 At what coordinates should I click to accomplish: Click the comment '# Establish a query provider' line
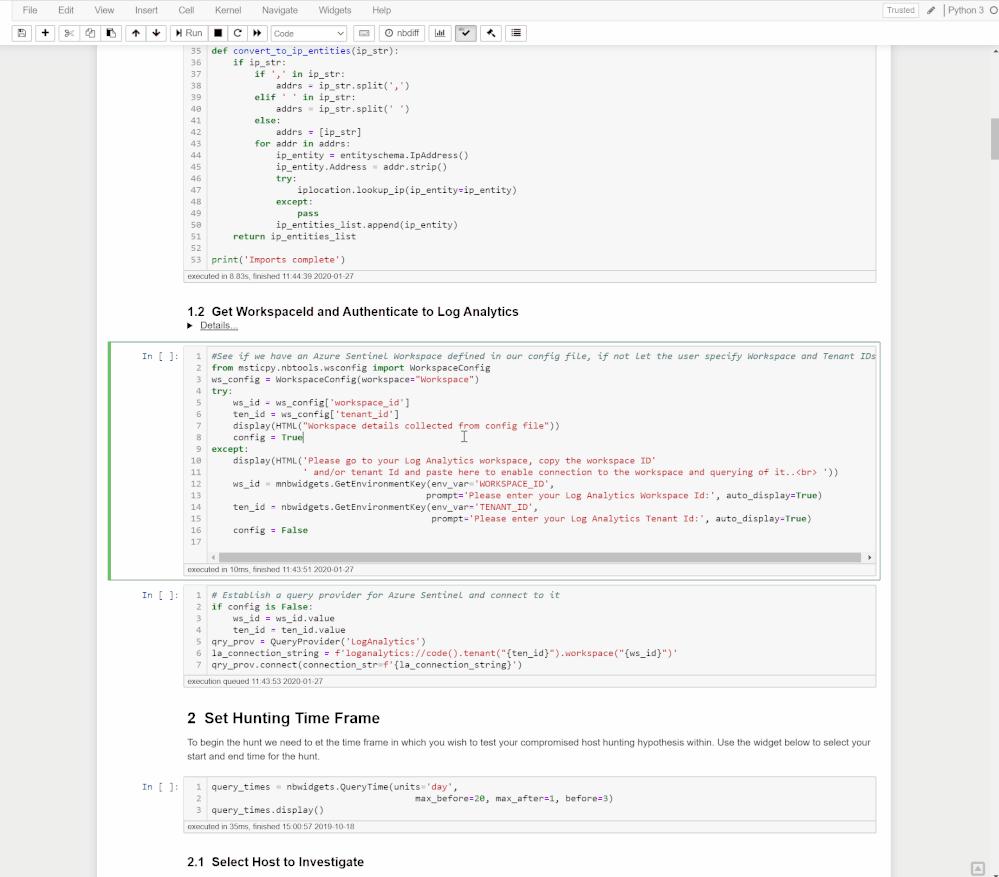coord(385,595)
